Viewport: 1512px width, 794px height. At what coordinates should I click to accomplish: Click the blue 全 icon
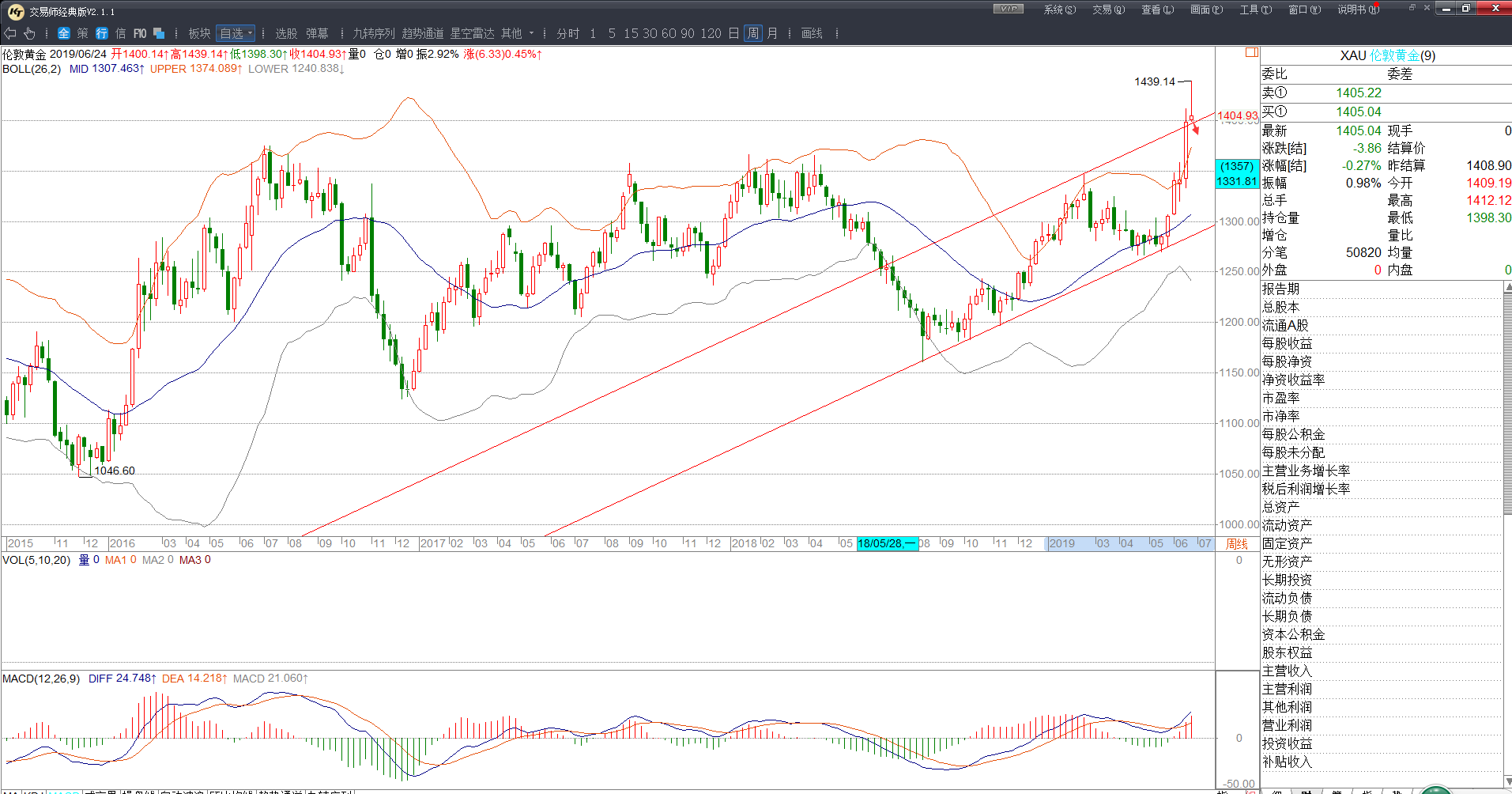tap(64, 33)
